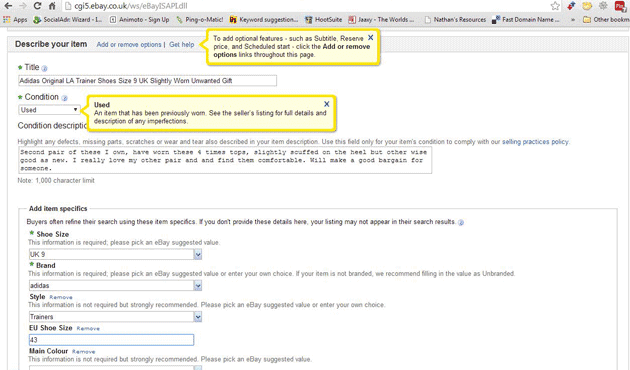Bookmark page with the star icon
This screenshot has height=370, width=630.
[x=555, y=6]
